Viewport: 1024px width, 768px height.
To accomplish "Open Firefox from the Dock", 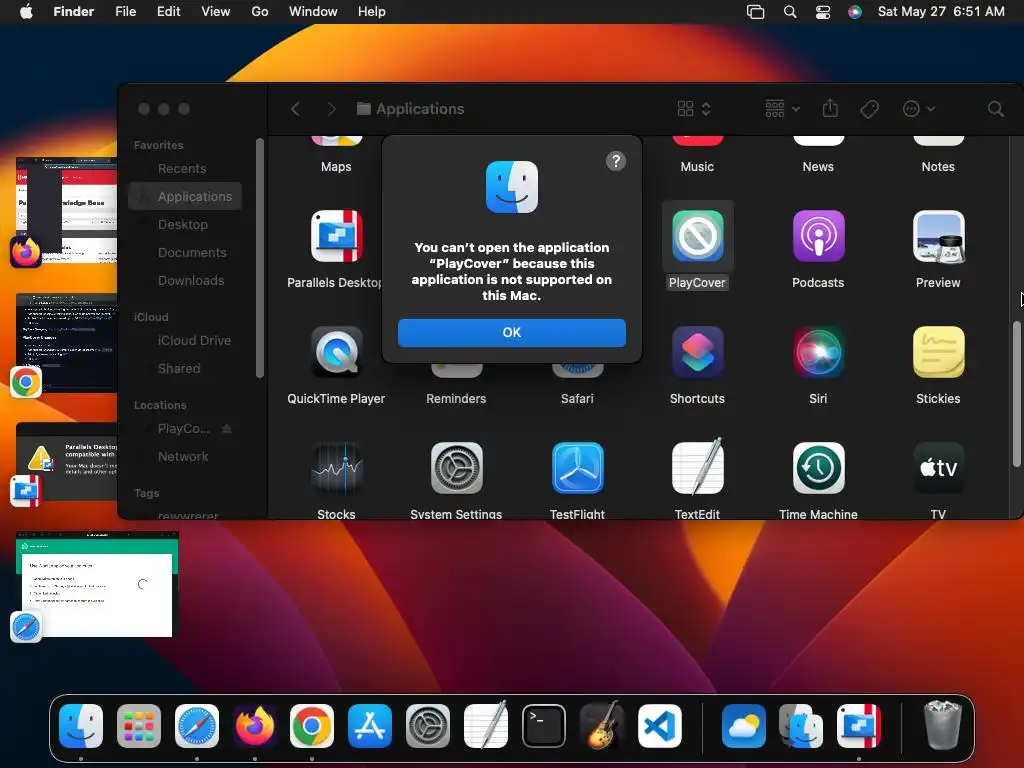I will 255,726.
